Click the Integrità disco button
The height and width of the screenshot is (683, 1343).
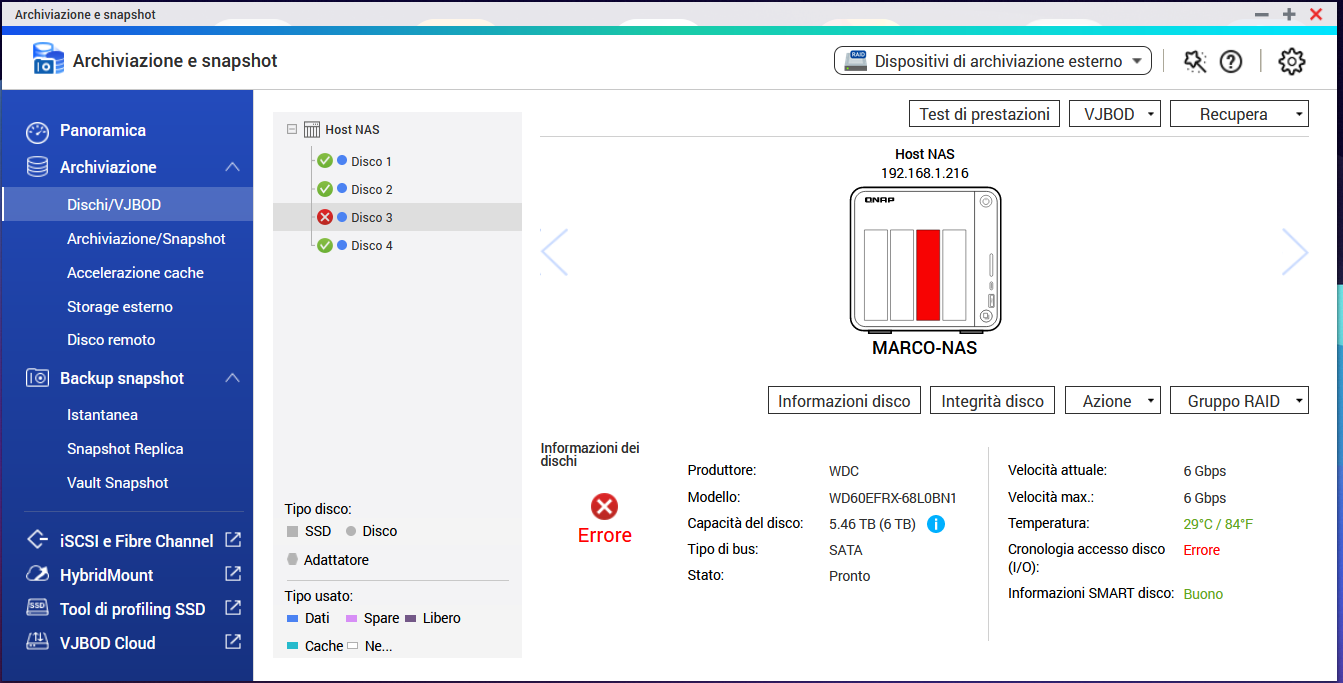click(992, 401)
